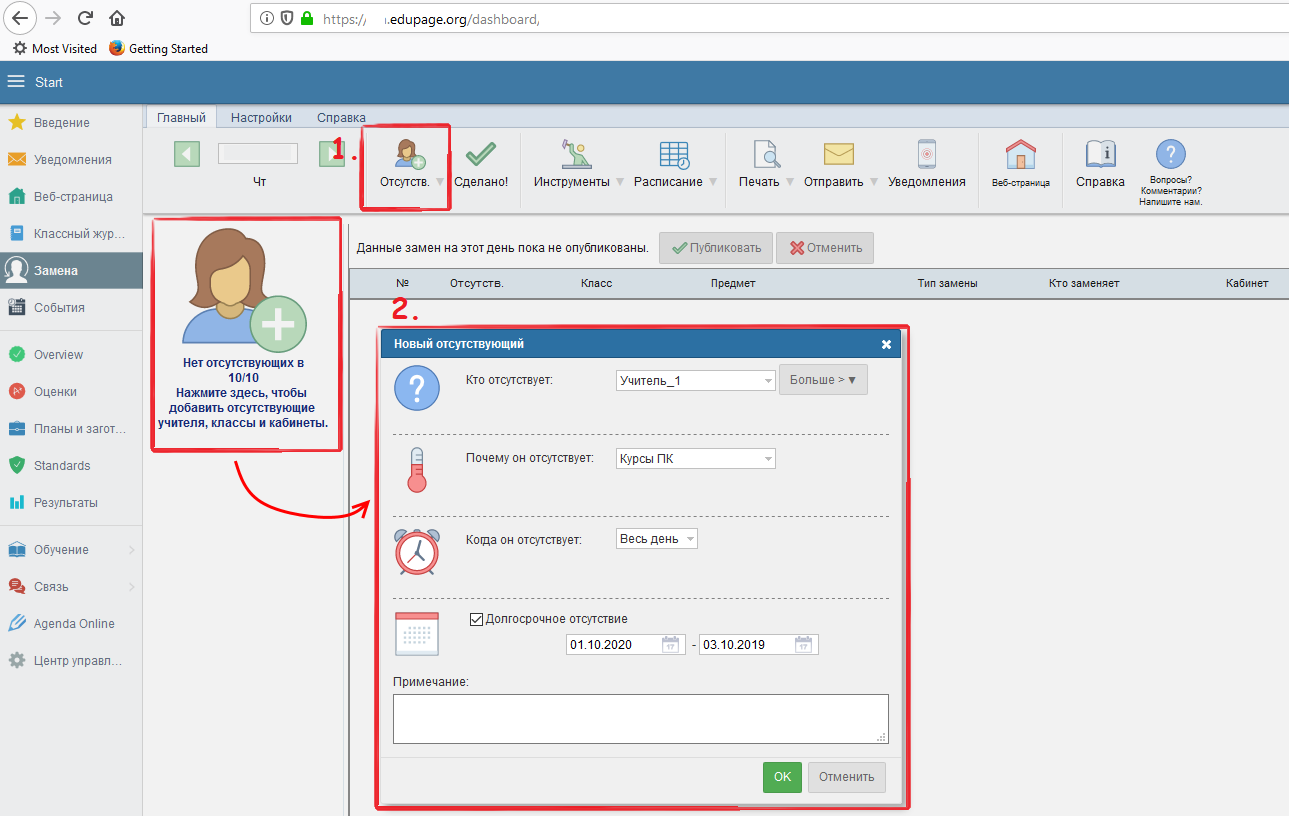Open Кто отсутствует dropdown Учитель_1
The image size is (1289, 816).
tap(696, 380)
